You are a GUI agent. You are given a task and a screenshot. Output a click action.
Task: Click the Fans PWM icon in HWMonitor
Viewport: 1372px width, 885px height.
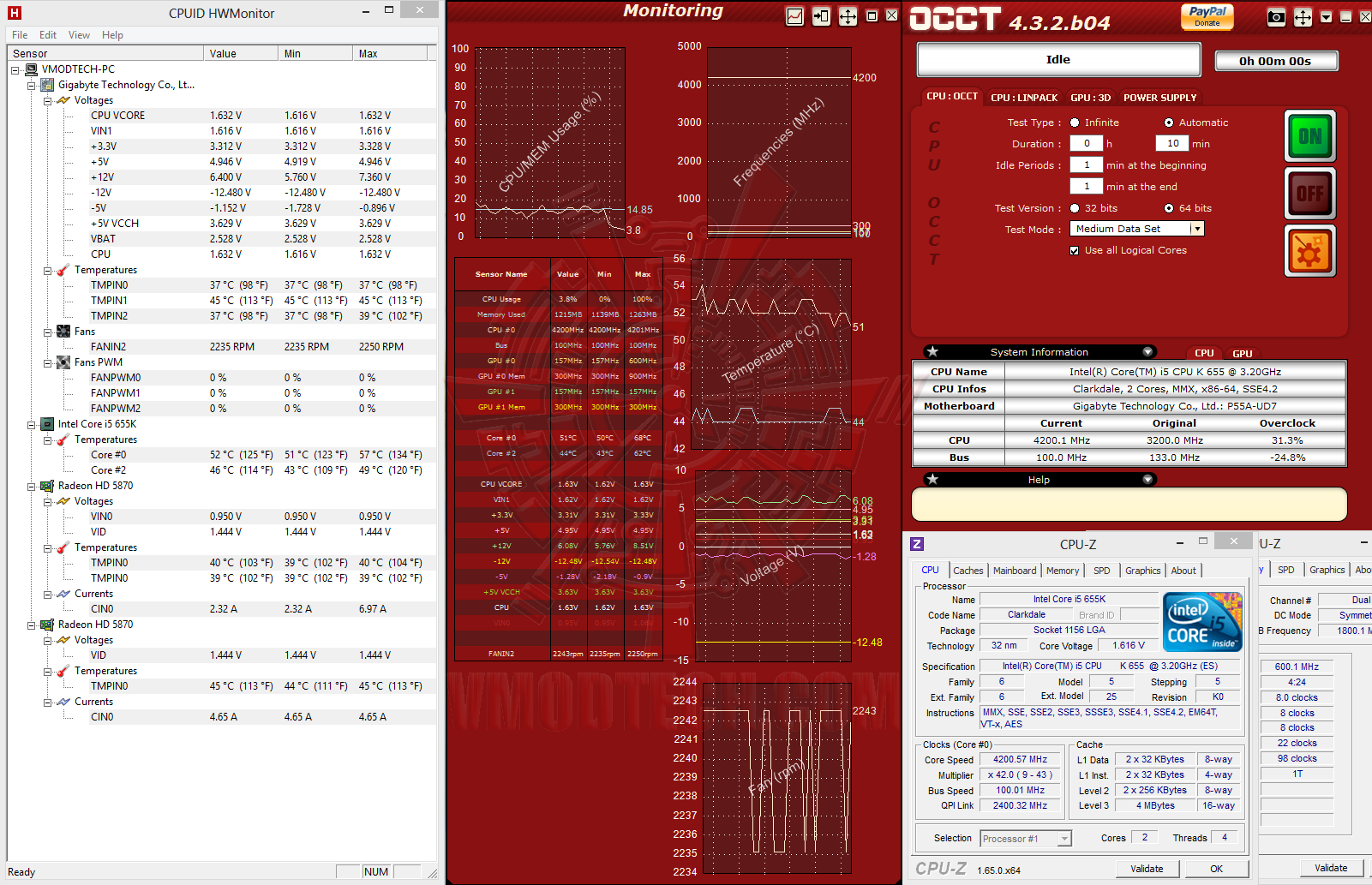63,362
